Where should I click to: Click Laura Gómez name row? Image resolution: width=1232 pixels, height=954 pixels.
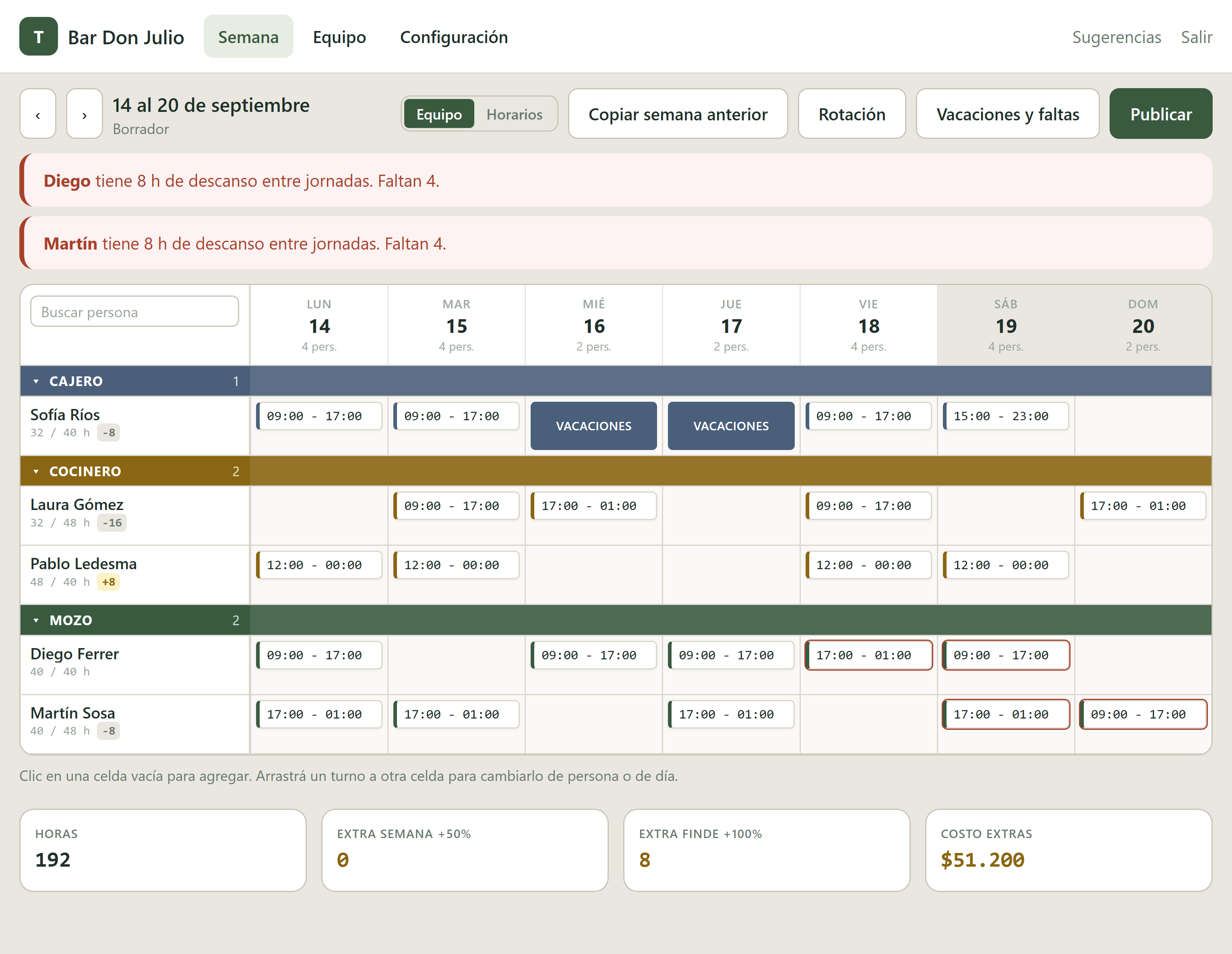(x=135, y=515)
